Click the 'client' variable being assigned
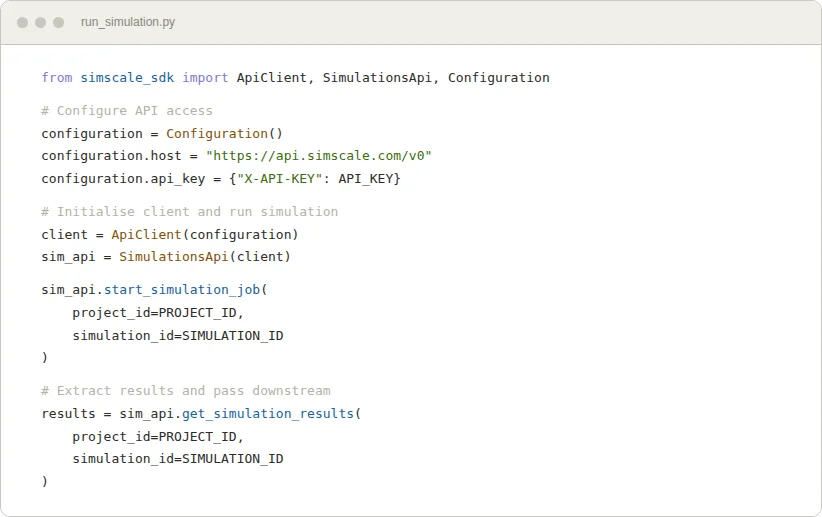This screenshot has width=822, height=517. click(65, 234)
